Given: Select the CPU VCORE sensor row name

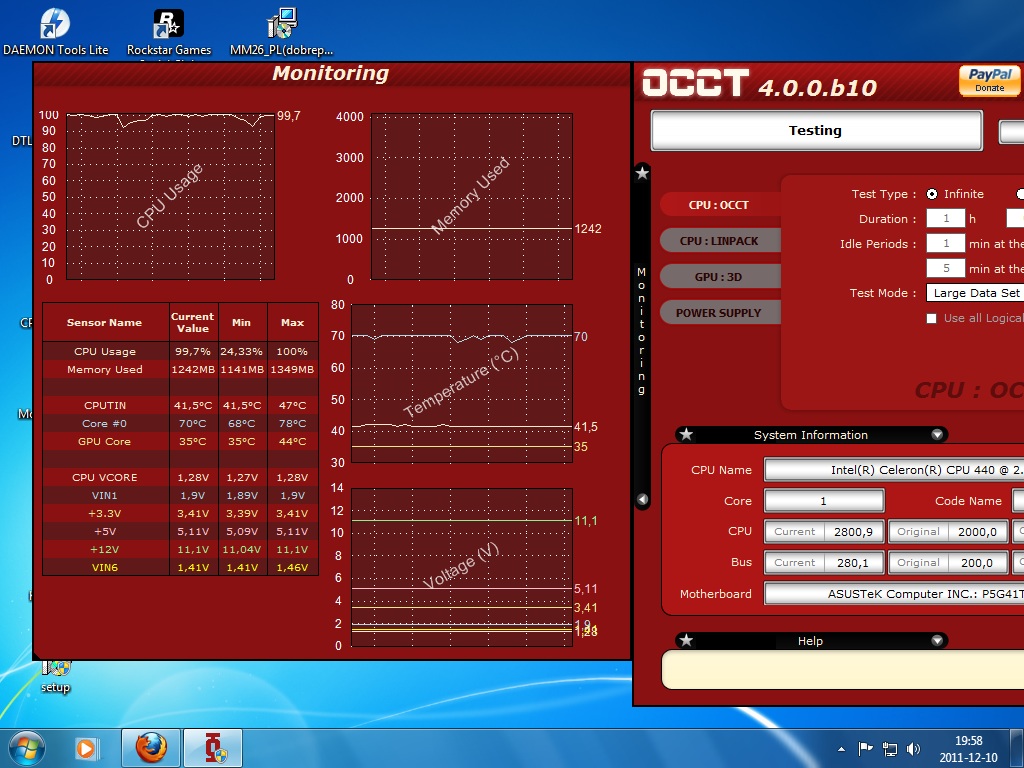Looking at the screenshot, I should pos(105,477).
